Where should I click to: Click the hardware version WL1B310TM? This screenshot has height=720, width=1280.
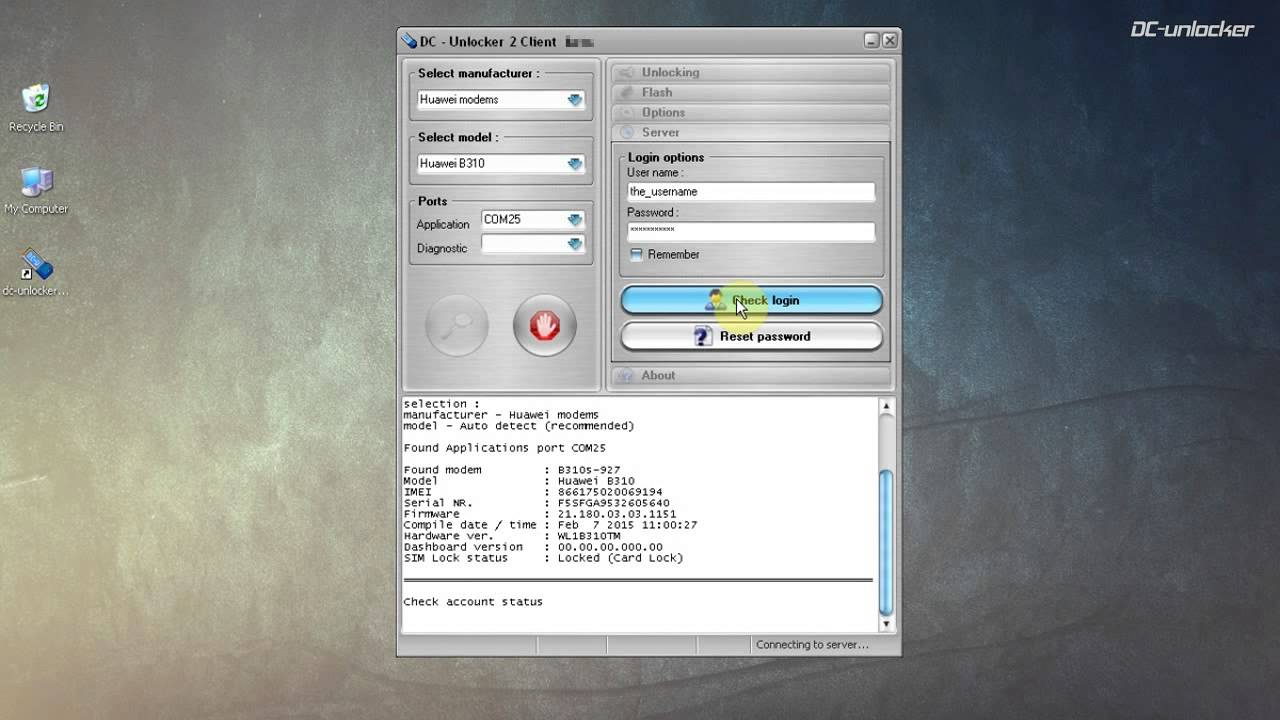(589, 536)
